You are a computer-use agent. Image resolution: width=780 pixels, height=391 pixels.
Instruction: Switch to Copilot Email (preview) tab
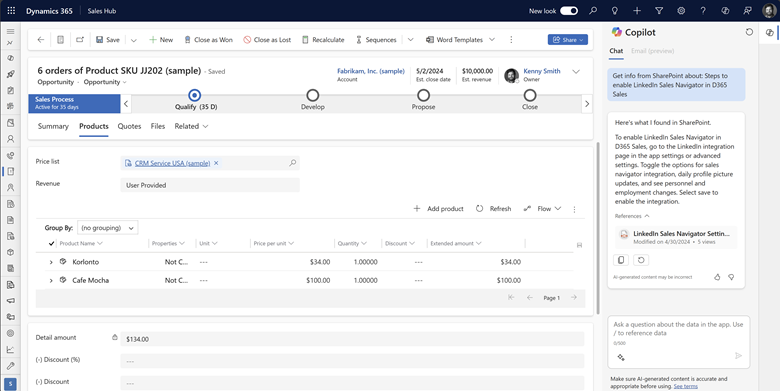click(x=653, y=51)
